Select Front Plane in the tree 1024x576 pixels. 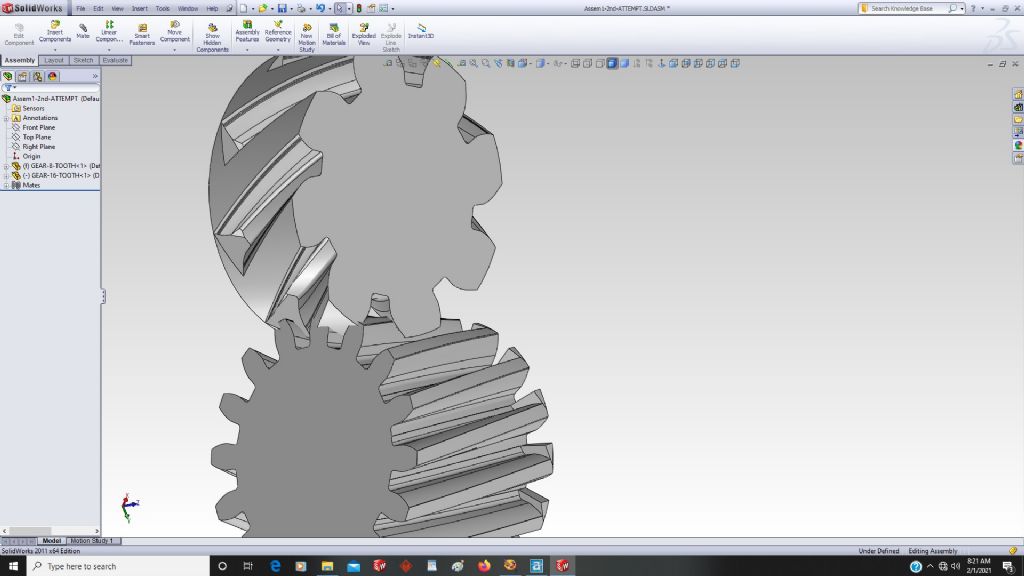tap(39, 127)
